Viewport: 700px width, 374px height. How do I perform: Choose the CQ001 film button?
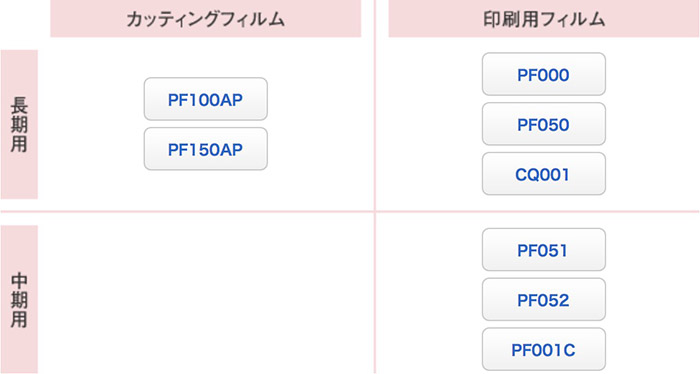pyautogui.click(x=544, y=174)
